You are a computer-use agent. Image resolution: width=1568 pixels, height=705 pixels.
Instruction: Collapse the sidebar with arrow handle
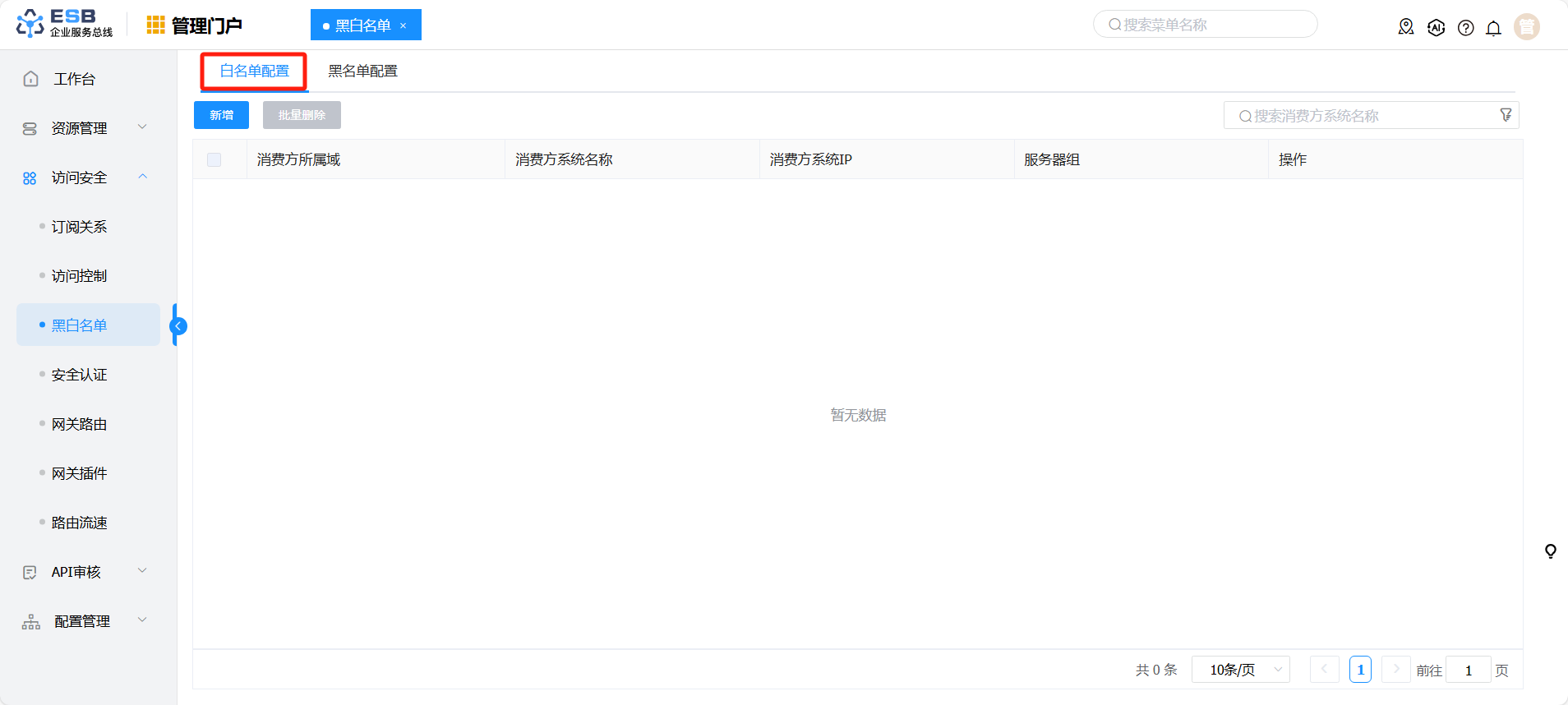[x=178, y=326]
